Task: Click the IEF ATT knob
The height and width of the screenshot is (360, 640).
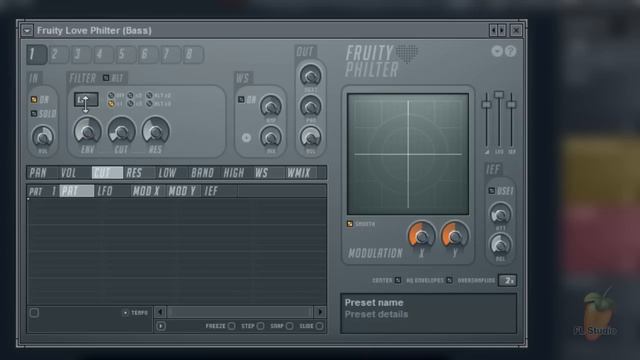Action: (500, 214)
